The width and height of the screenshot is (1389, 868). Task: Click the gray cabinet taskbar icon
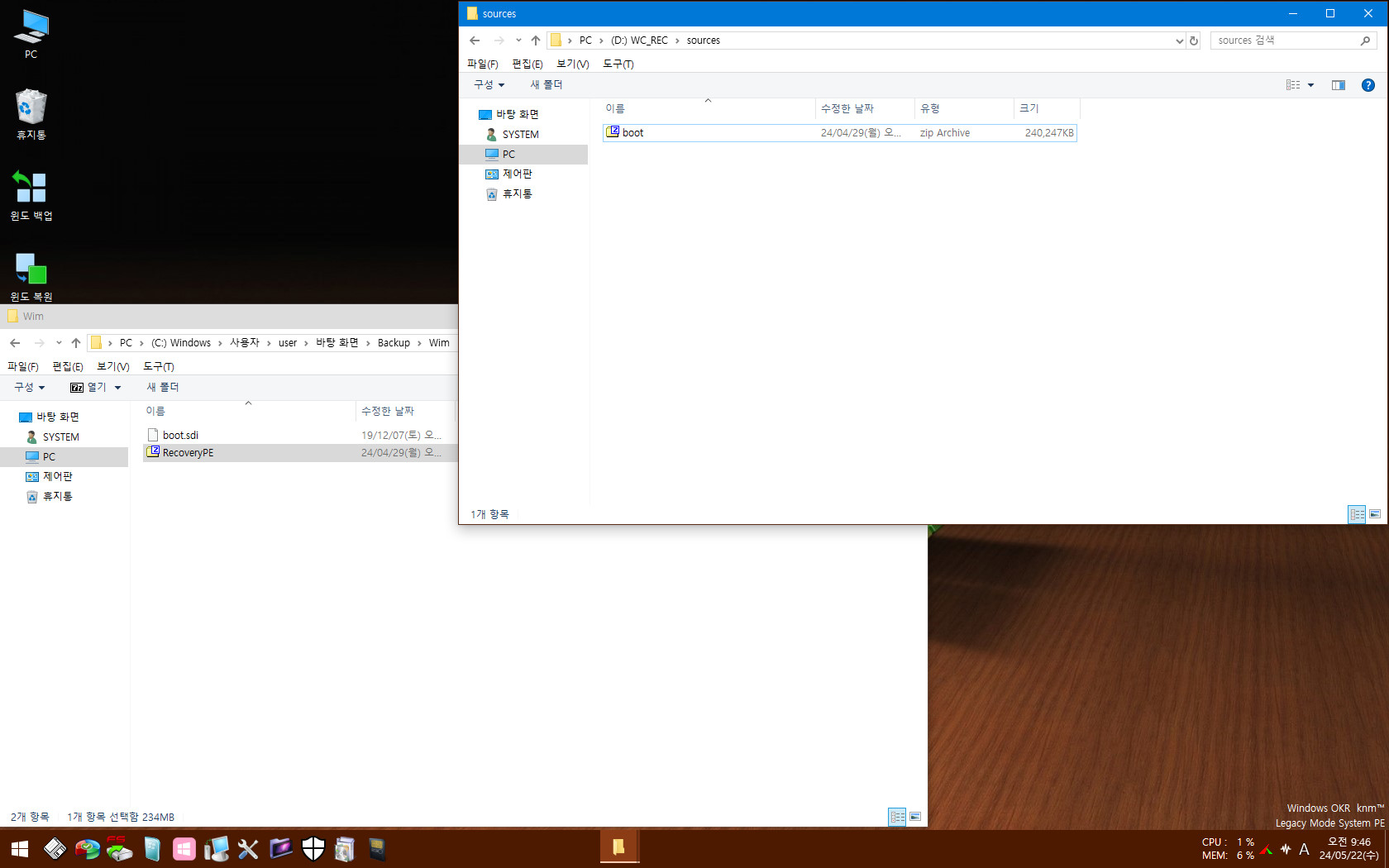click(x=345, y=849)
